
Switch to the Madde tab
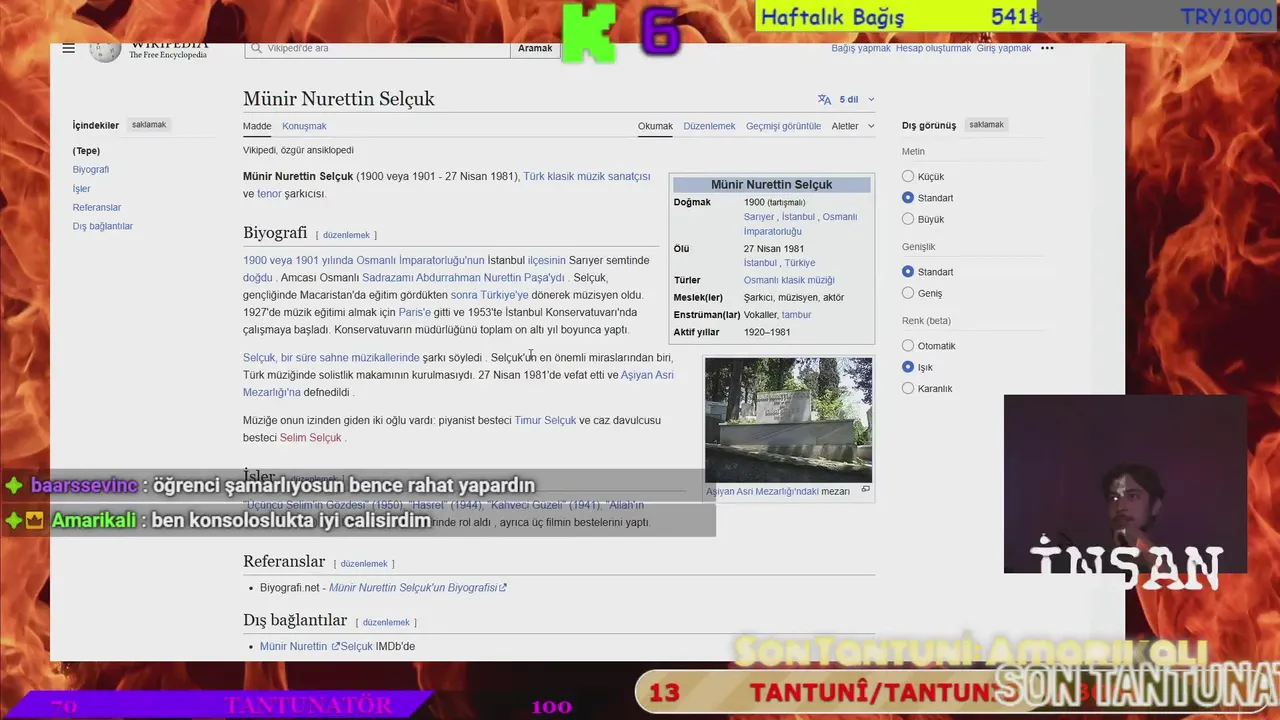click(257, 126)
